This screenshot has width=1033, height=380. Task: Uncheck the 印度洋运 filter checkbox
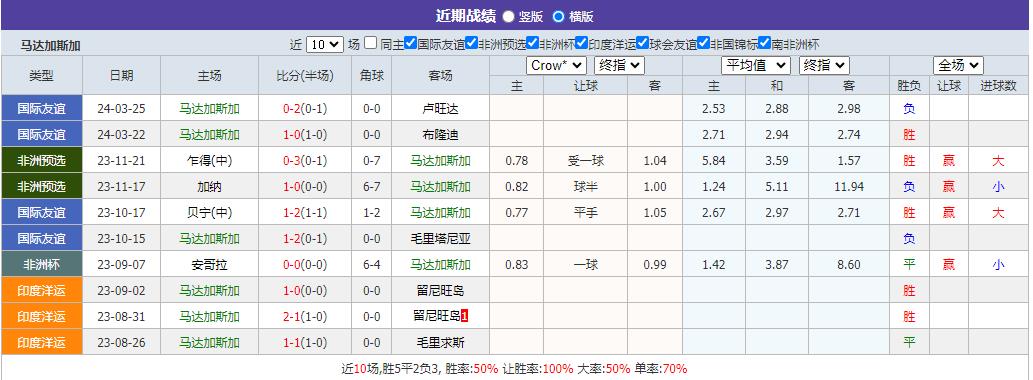point(581,43)
